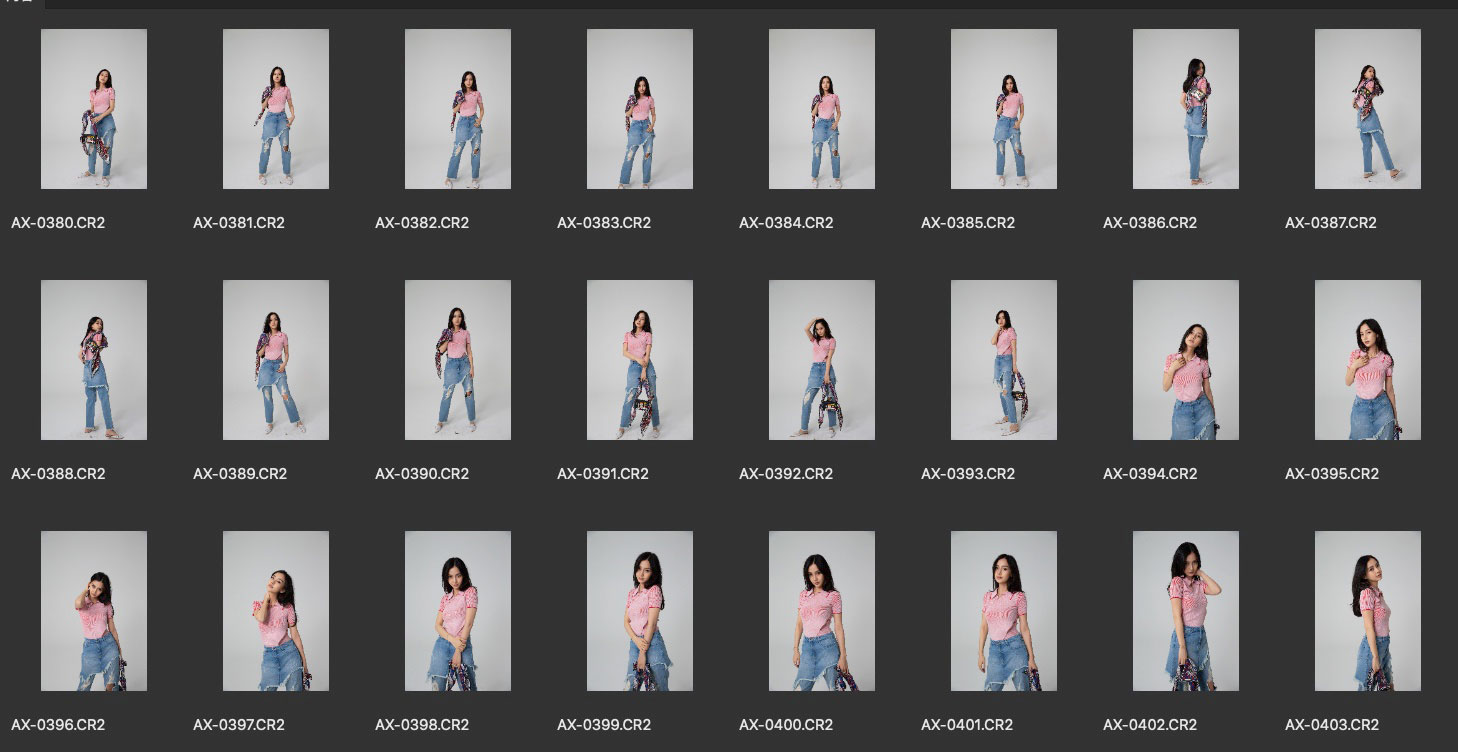The width and height of the screenshot is (1458, 752).
Task: Pick the AX-0392.CR2 thumbnail image
Action: coord(822,360)
